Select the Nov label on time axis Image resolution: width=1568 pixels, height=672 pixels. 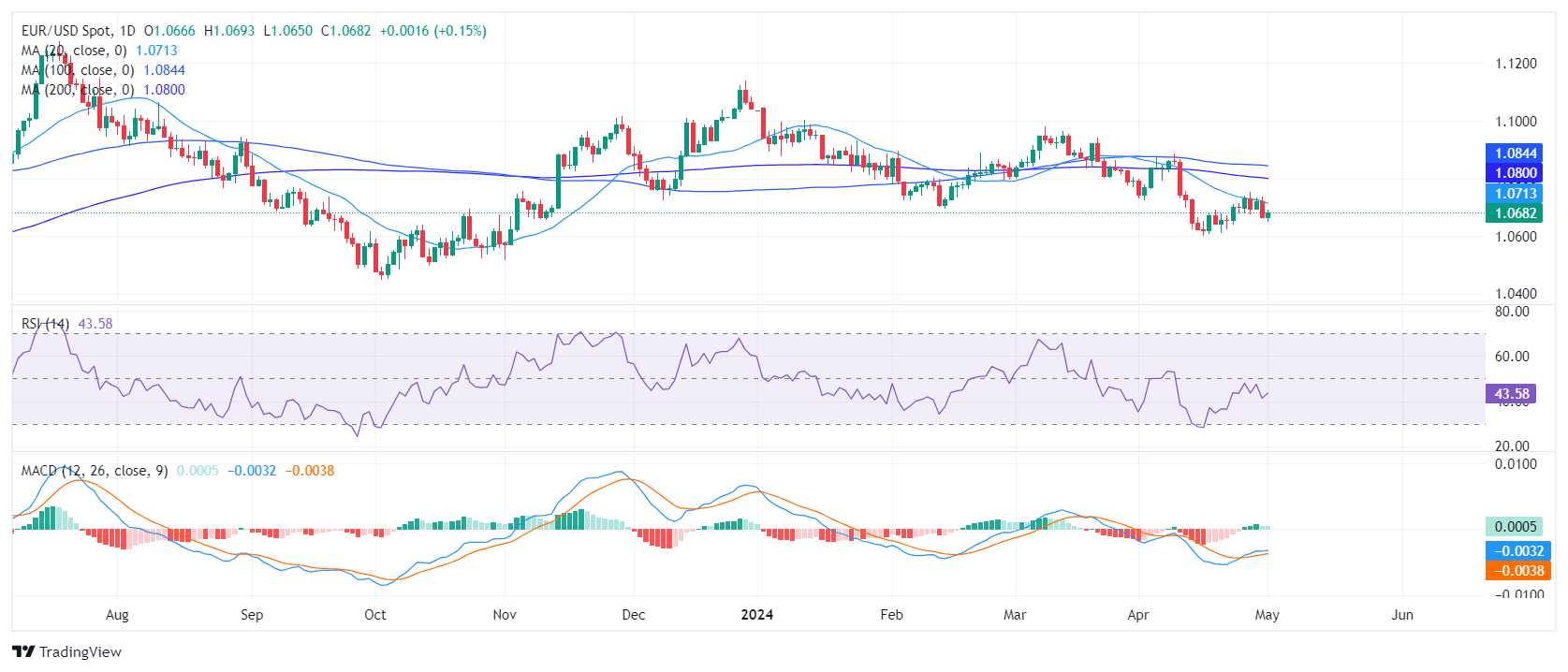[x=505, y=615]
